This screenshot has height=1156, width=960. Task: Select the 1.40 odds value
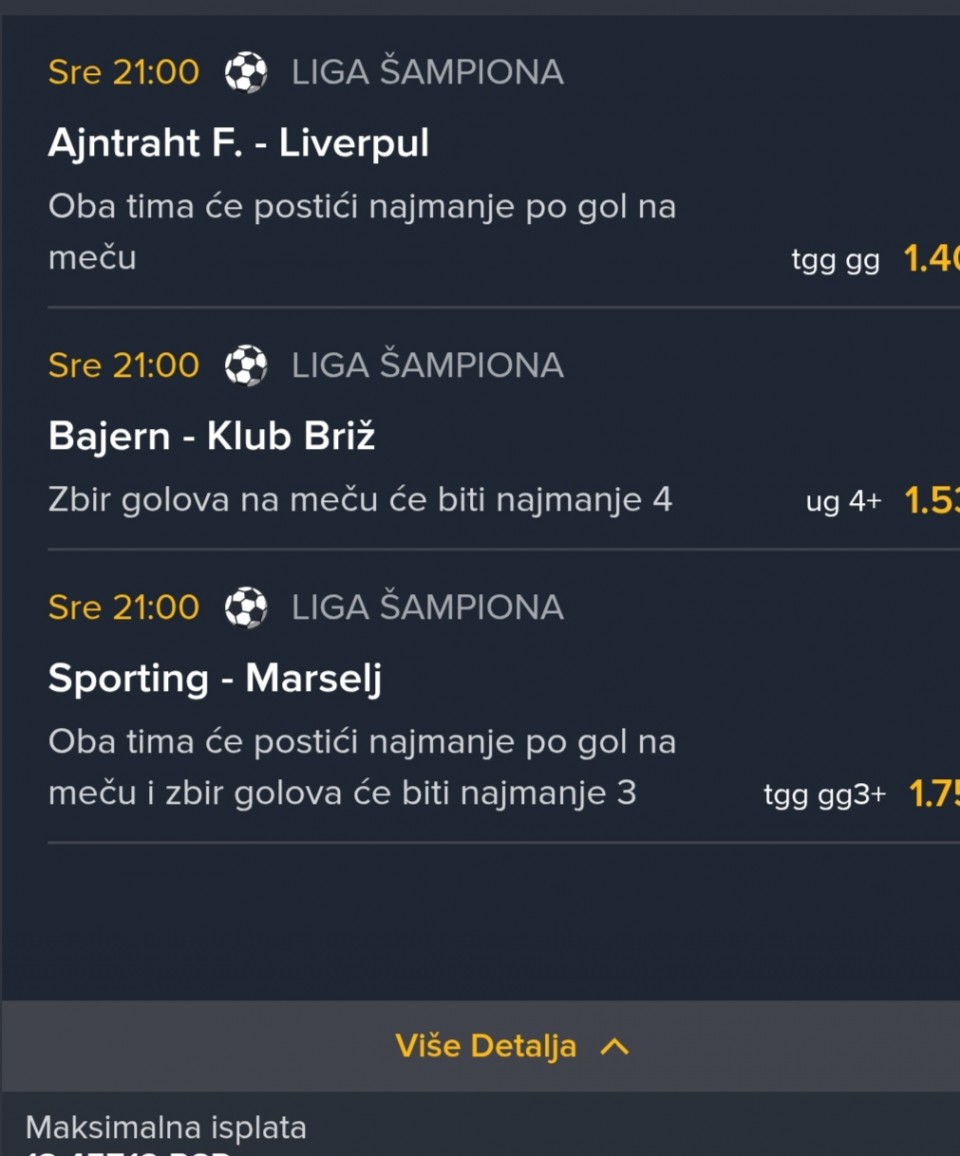point(930,259)
